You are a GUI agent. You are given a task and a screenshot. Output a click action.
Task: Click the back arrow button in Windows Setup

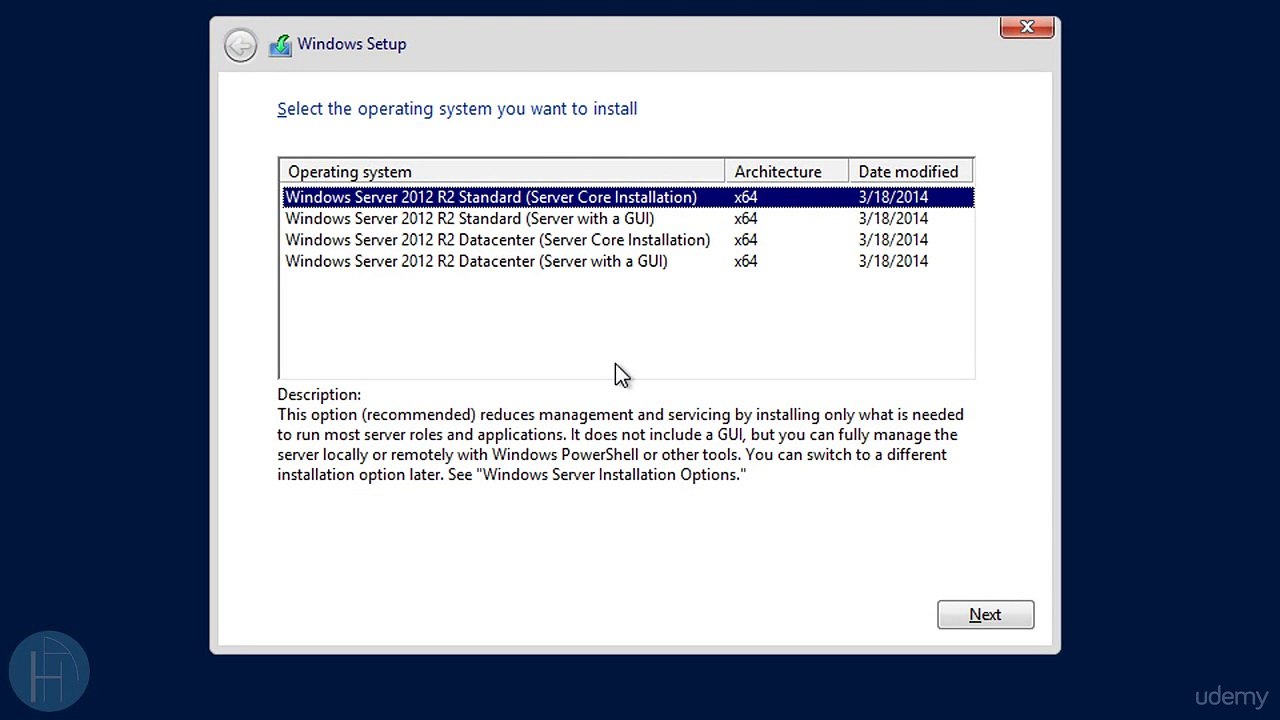pyautogui.click(x=240, y=45)
